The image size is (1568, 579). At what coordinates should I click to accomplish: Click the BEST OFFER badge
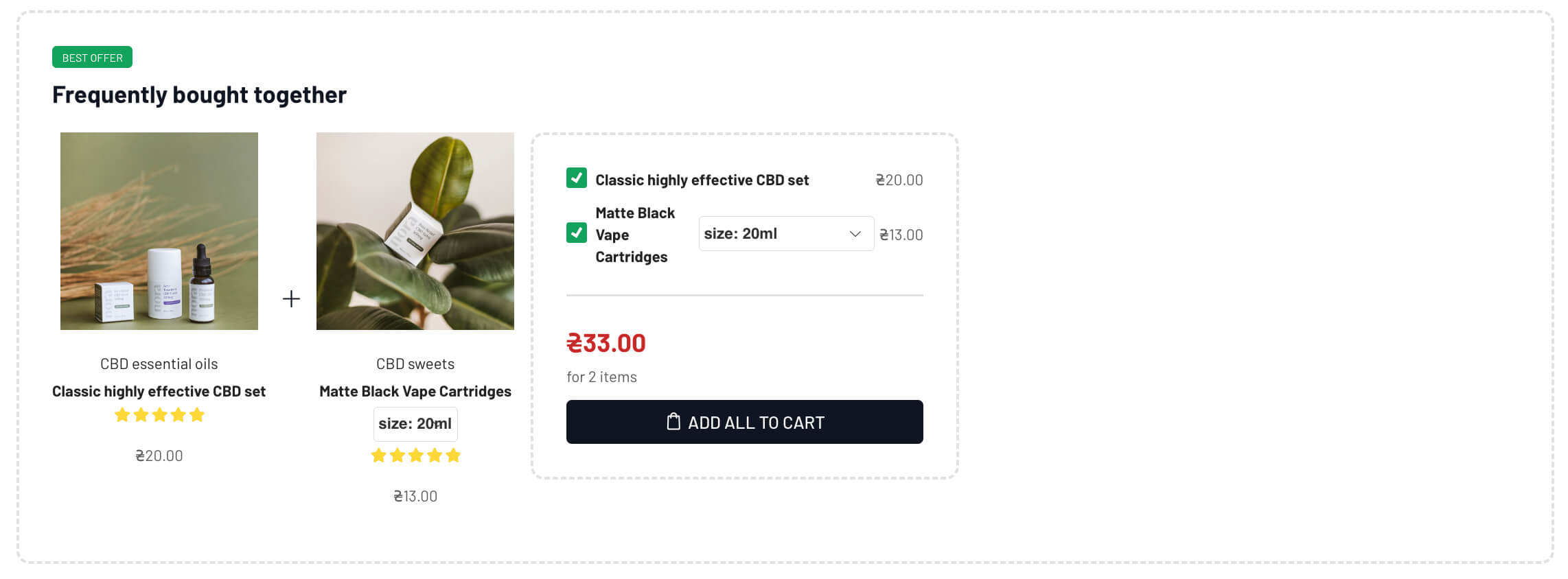click(92, 58)
